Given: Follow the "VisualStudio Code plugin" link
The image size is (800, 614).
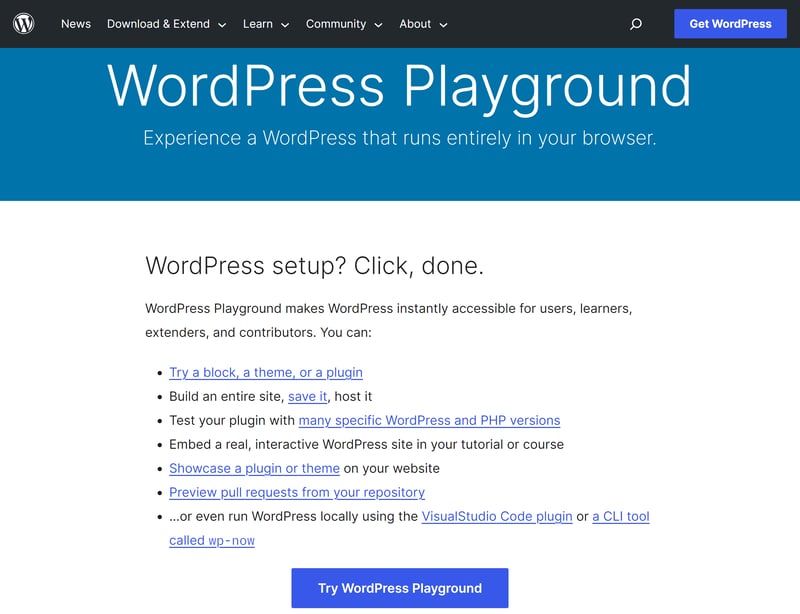Looking at the screenshot, I should pos(497,516).
